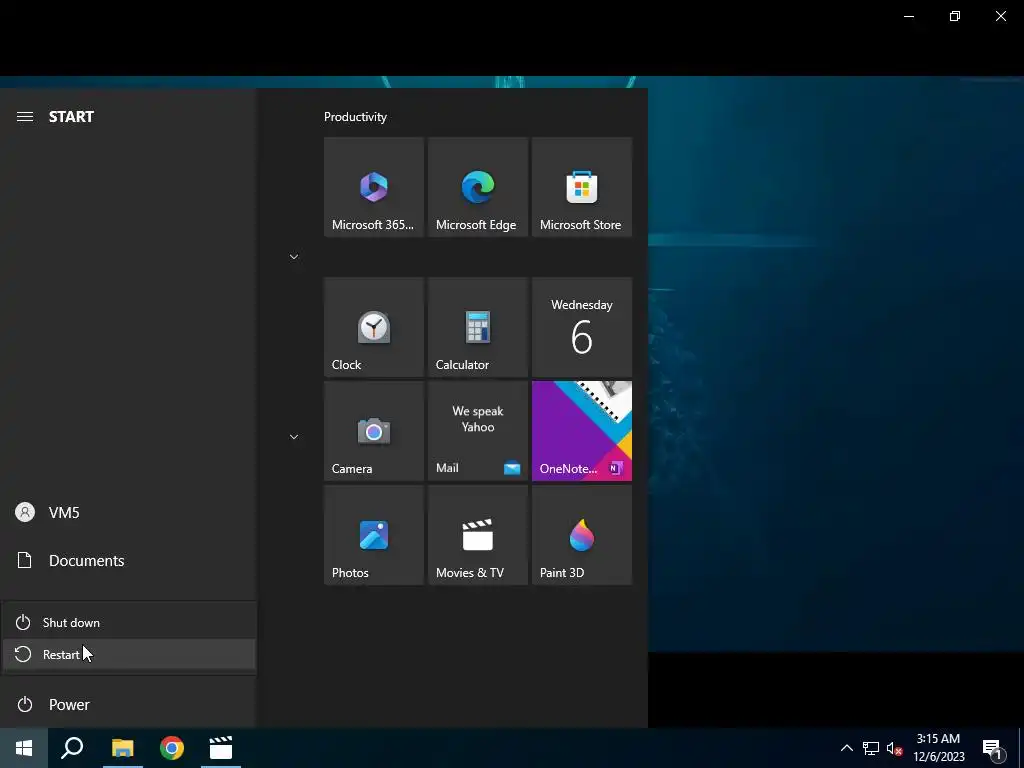Image resolution: width=1024 pixels, height=768 pixels.
Task: Show hidden system tray icons
Action: 846,748
